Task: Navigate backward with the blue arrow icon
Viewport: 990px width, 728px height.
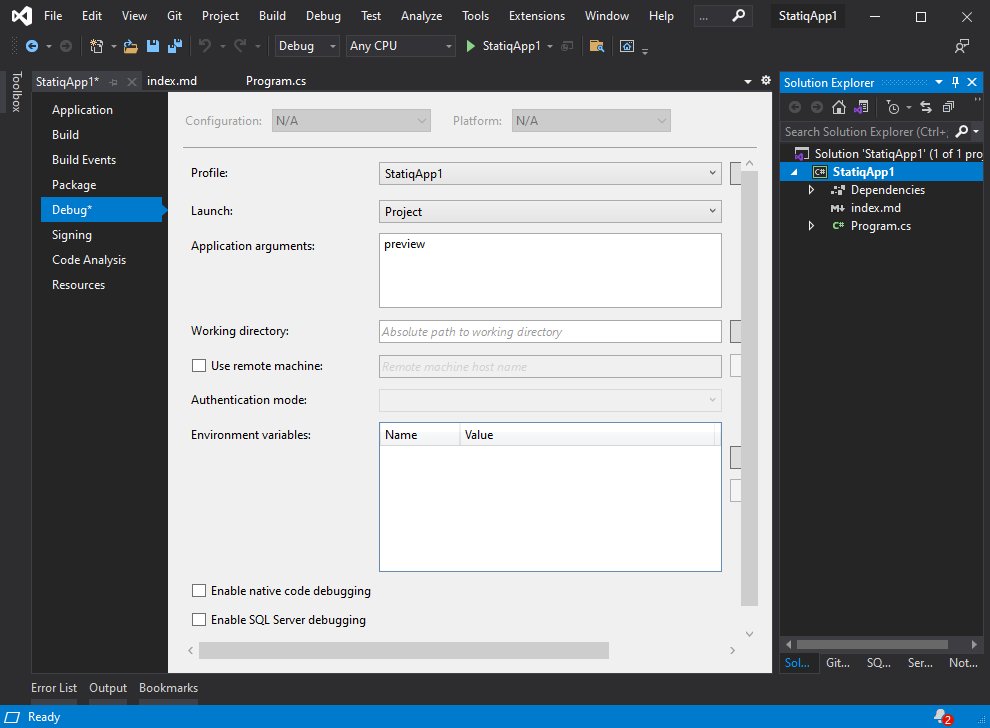Action: tap(32, 46)
